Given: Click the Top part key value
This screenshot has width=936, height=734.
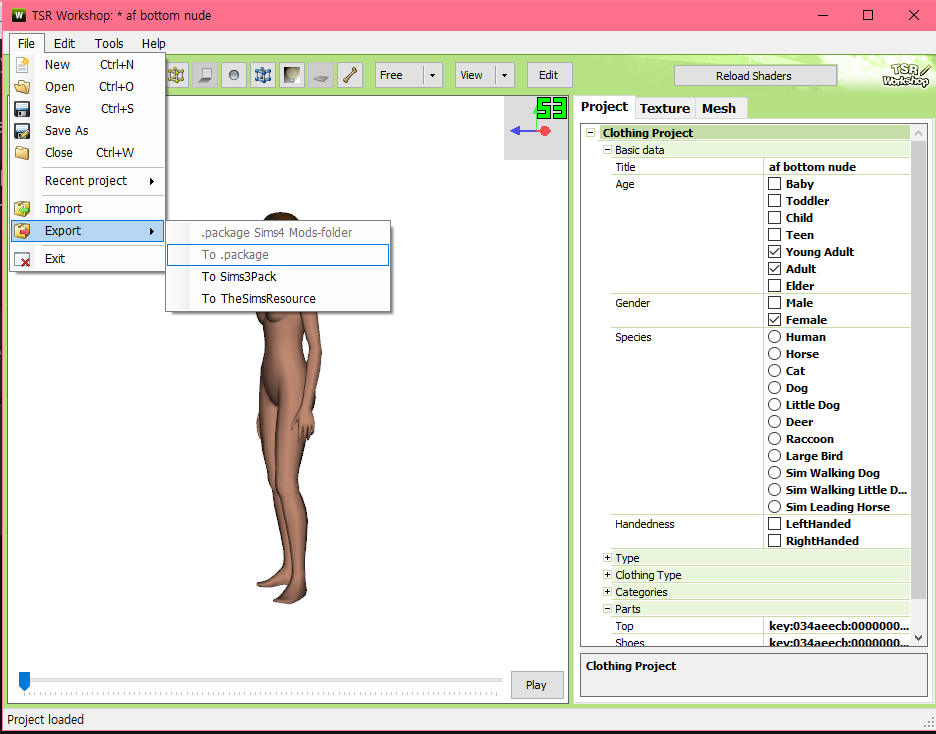Looking at the screenshot, I should pyautogui.click(x=837, y=626).
